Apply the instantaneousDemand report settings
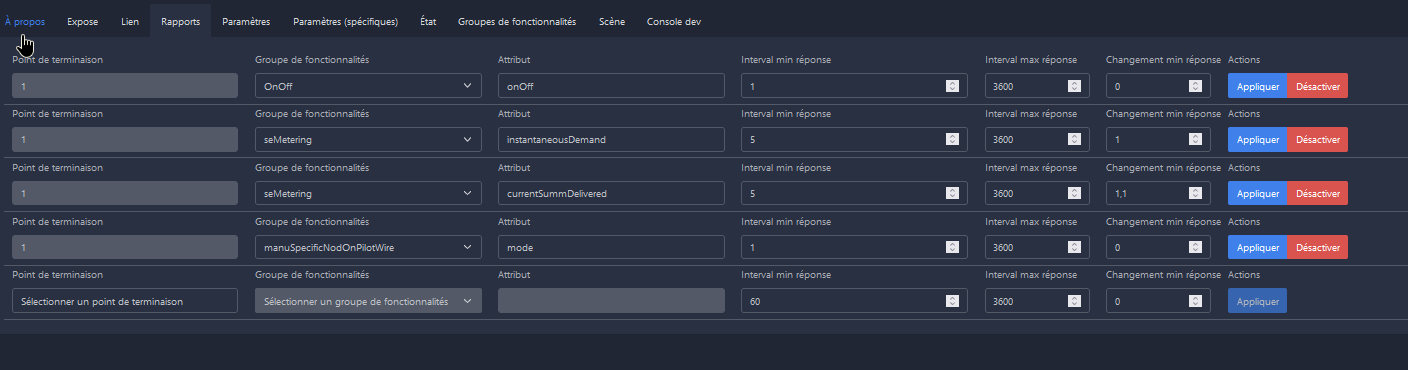This screenshot has width=1408, height=370. click(1258, 139)
